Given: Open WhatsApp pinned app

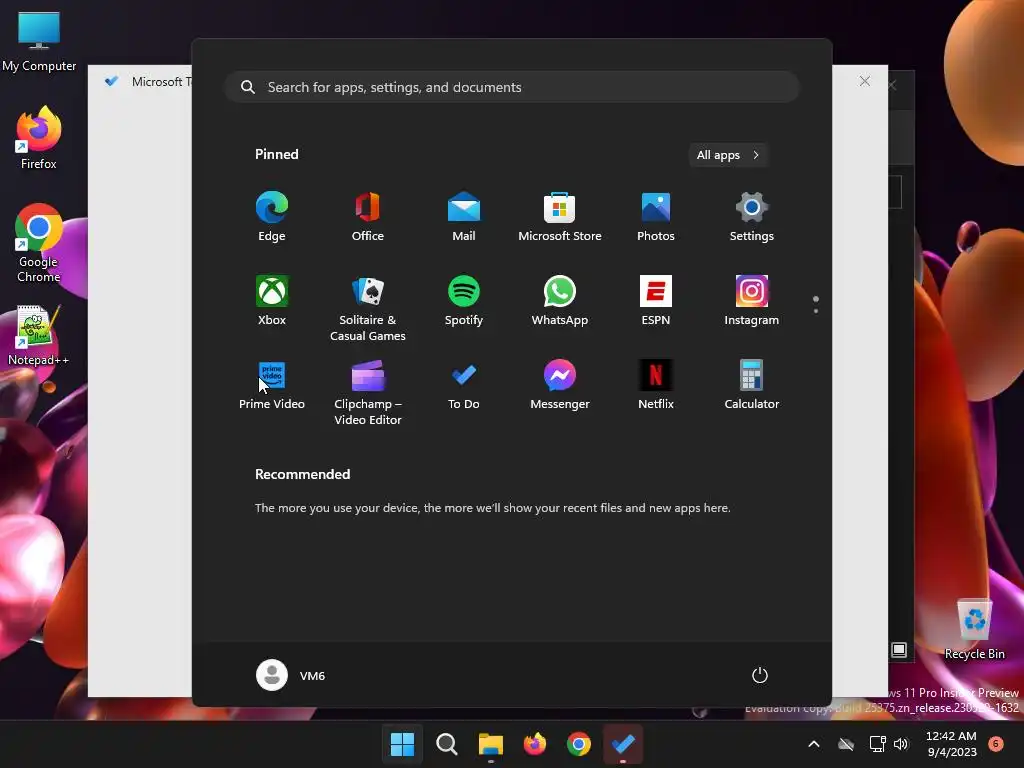Looking at the screenshot, I should [560, 300].
